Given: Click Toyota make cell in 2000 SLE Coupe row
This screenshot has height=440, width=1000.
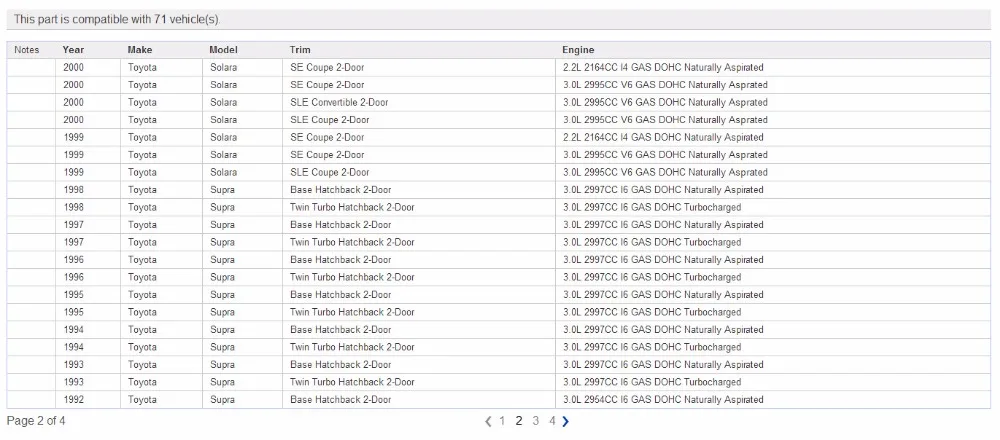Looking at the screenshot, I should click(x=161, y=120).
